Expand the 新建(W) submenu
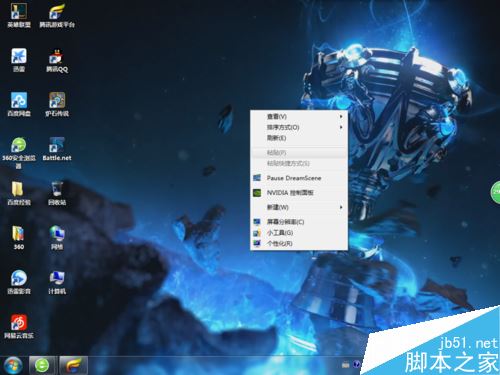This screenshot has height=375, width=500. point(299,207)
